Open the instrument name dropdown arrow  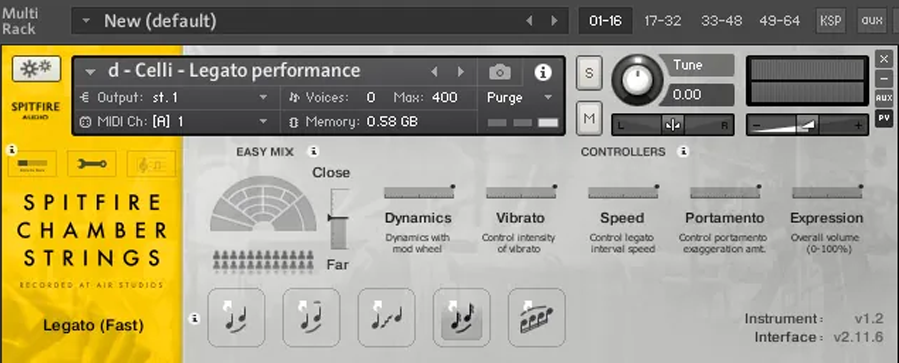[90, 72]
